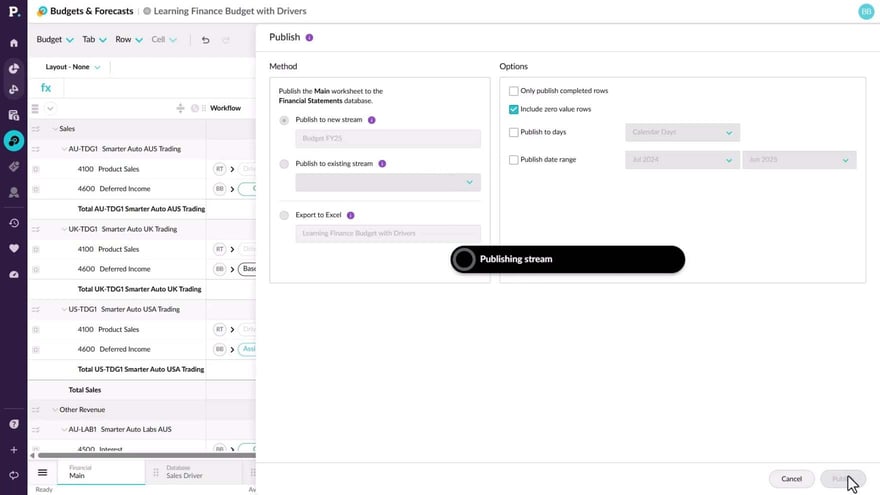880x495 pixels.
Task: Click the Cancel button
Action: [x=791, y=479]
